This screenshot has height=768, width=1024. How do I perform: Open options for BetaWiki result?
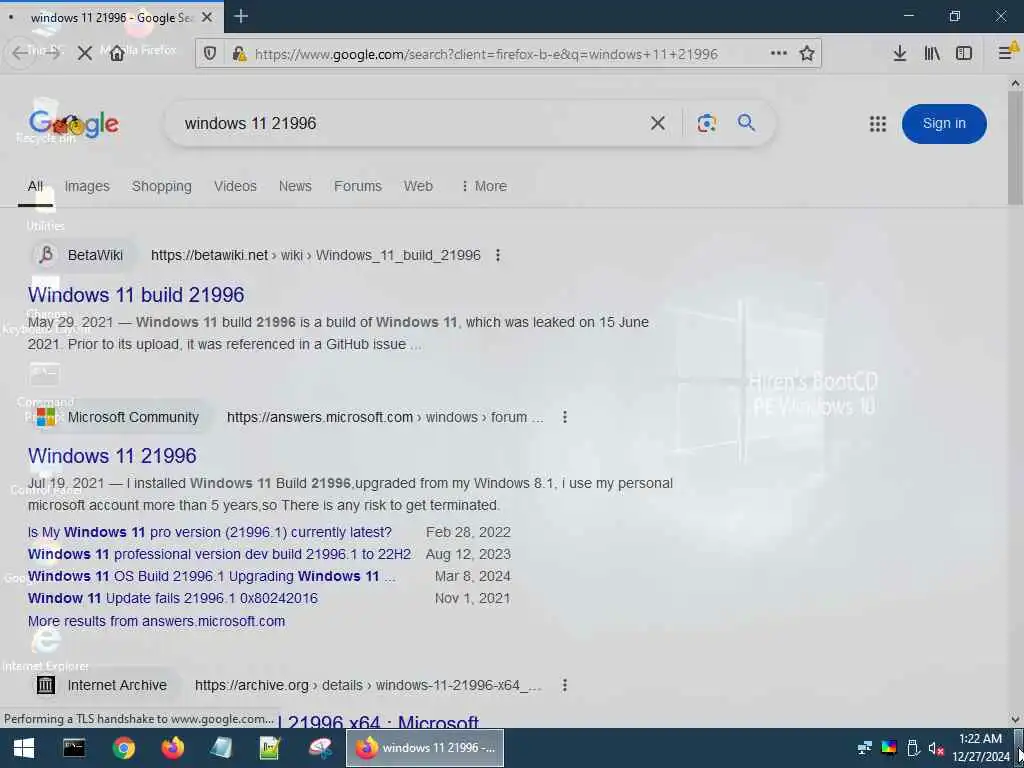(x=498, y=255)
